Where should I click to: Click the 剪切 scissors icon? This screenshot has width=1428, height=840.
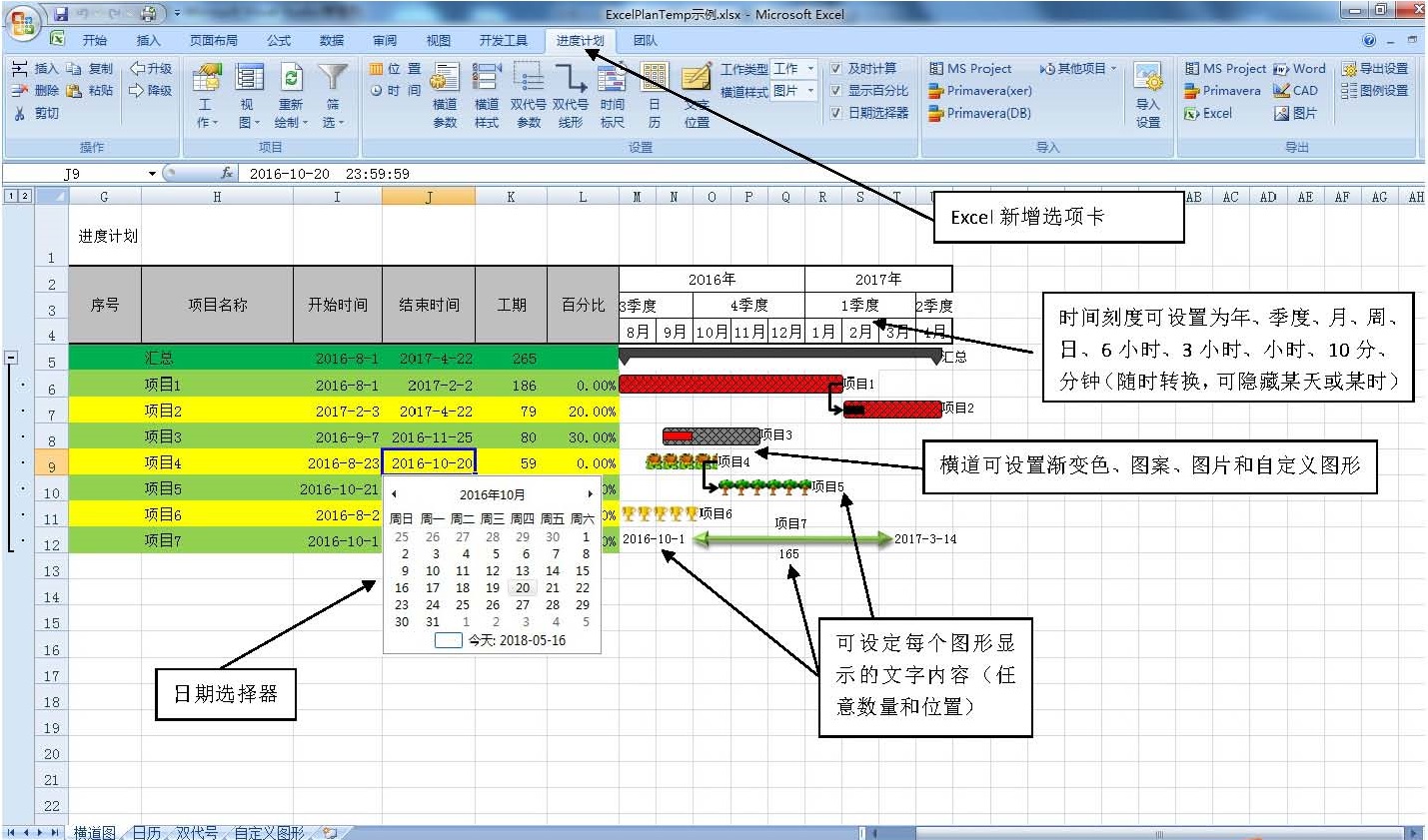19,114
